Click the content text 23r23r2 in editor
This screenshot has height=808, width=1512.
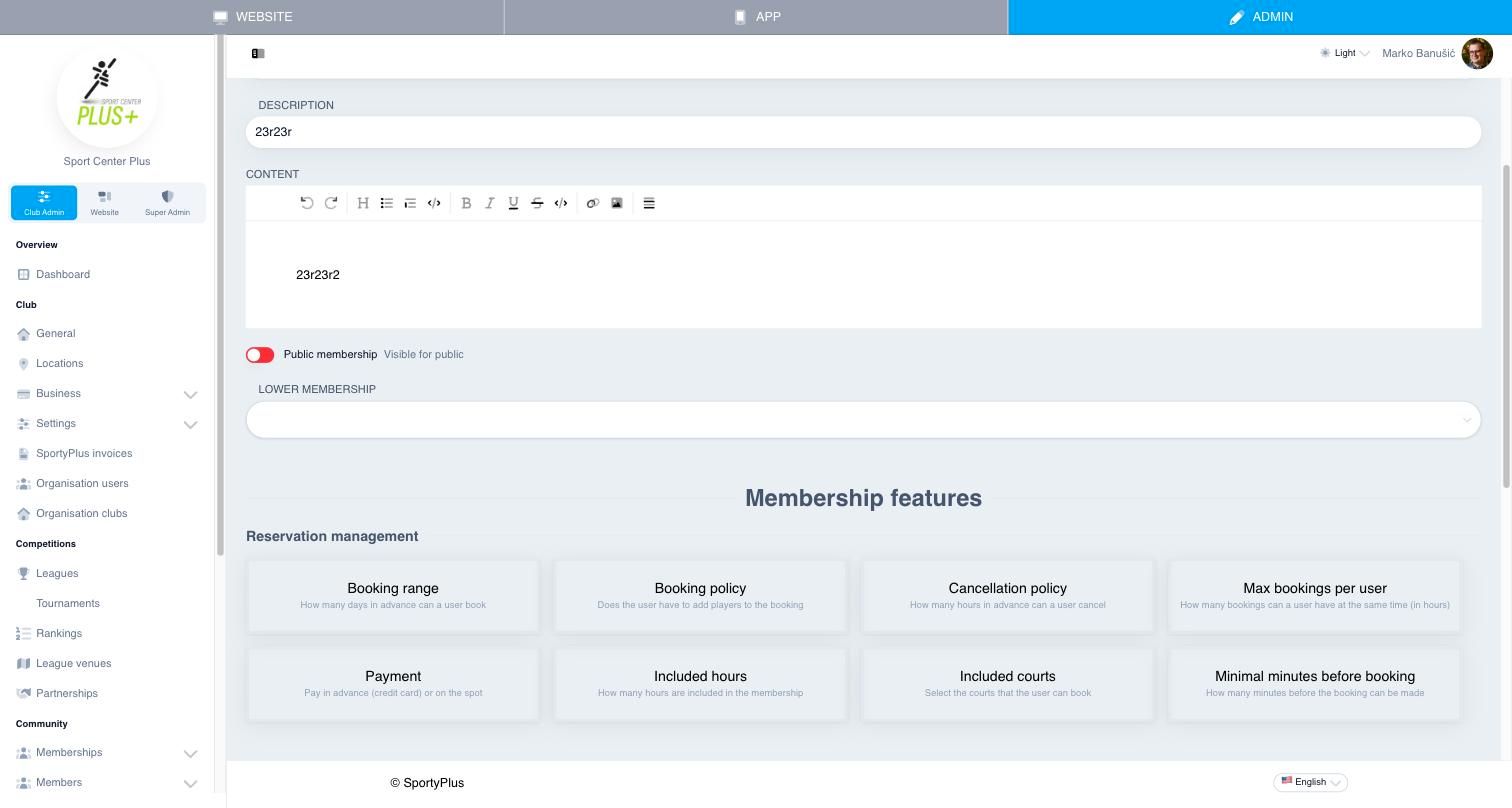318,275
